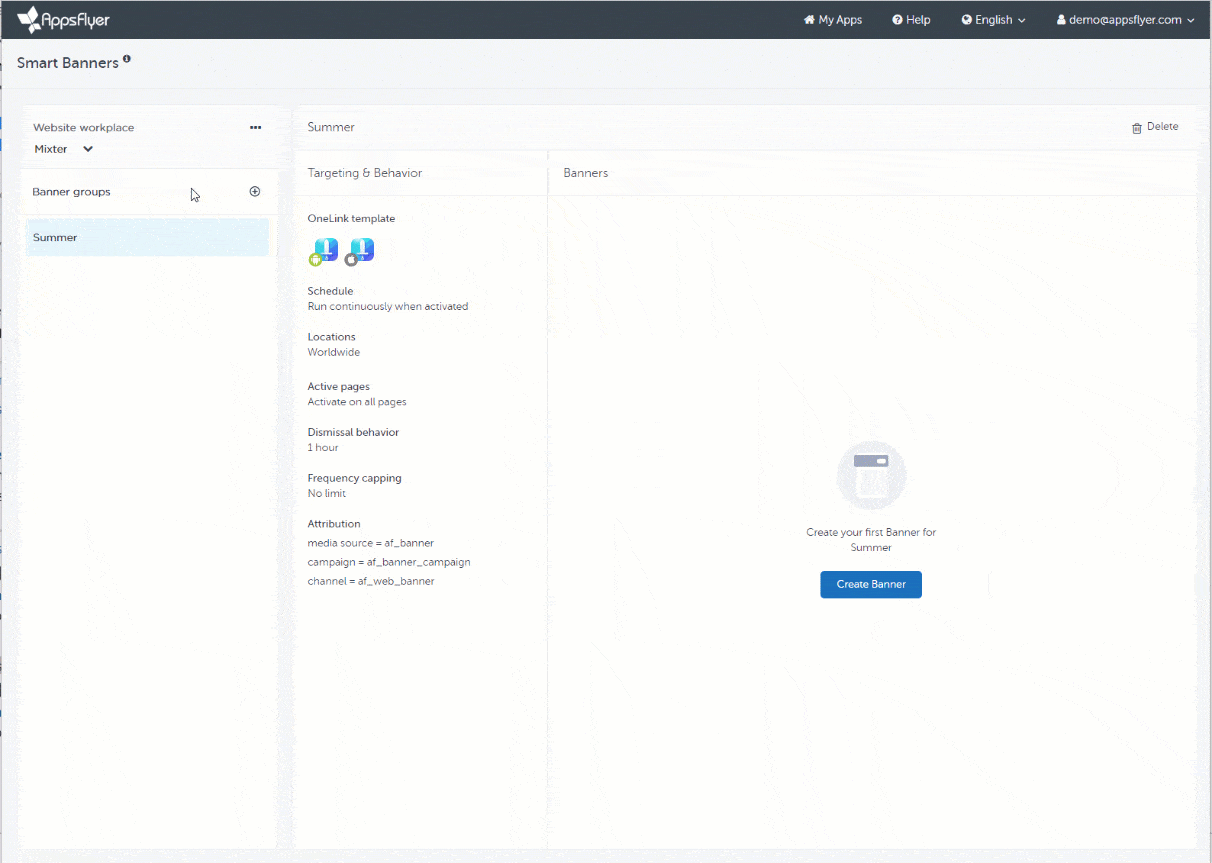The height and width of the screenshot is (863, 1212).
Task: Click the Active pages setting
Action: 356,394
